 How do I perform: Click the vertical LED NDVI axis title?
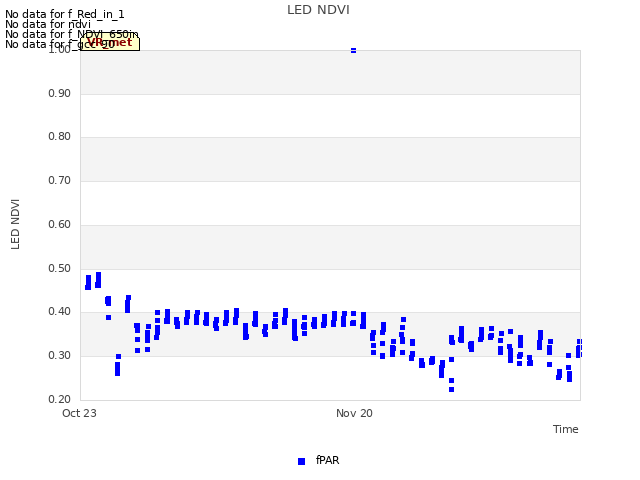click(15, 224)
